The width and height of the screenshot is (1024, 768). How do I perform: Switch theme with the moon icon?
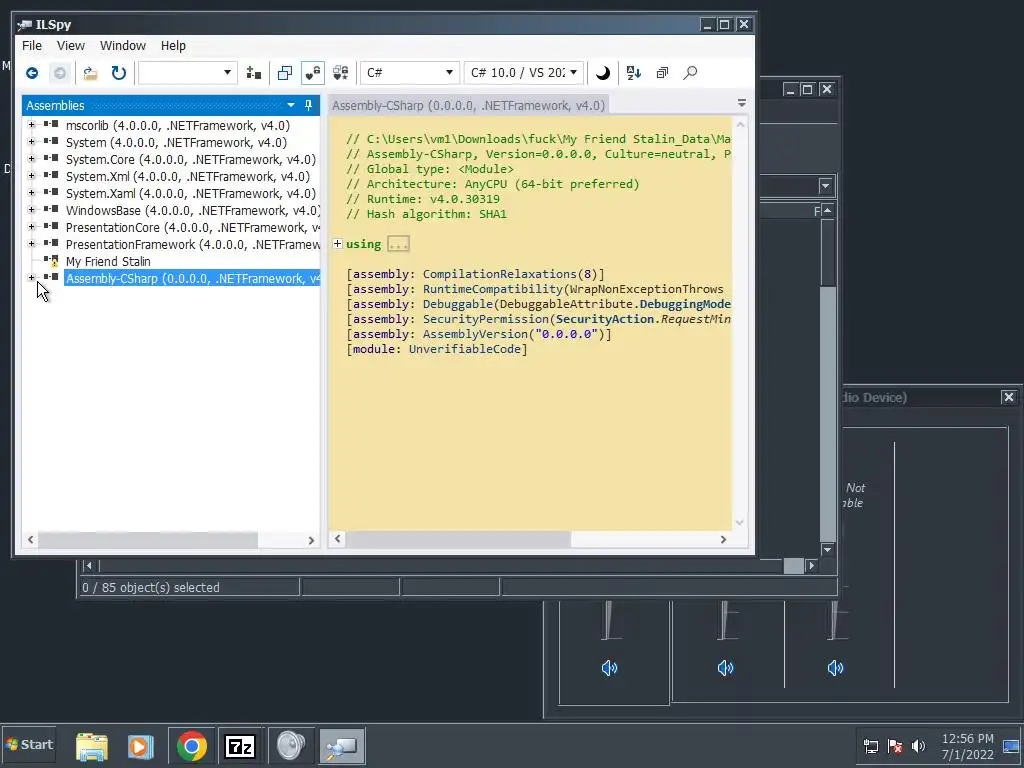[x=603, y=73]
